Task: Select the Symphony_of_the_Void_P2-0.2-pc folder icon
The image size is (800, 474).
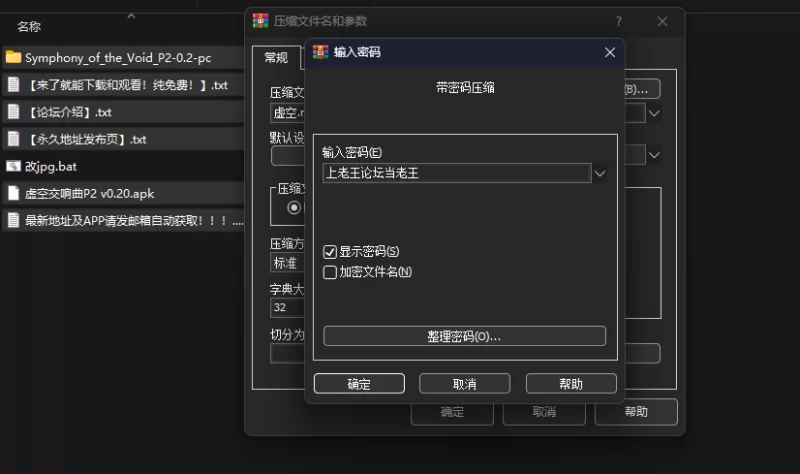Action: point(13,57)
